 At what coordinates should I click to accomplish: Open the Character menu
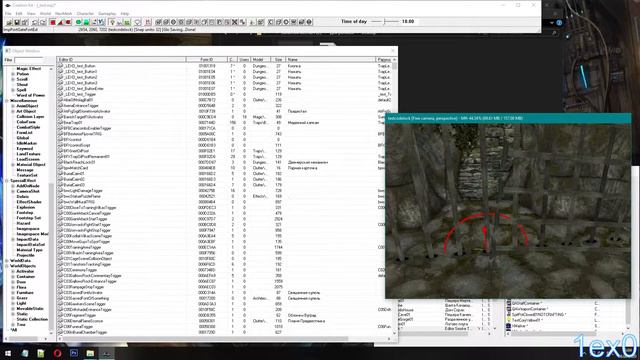pyautogui.click(x=85, y=13)
